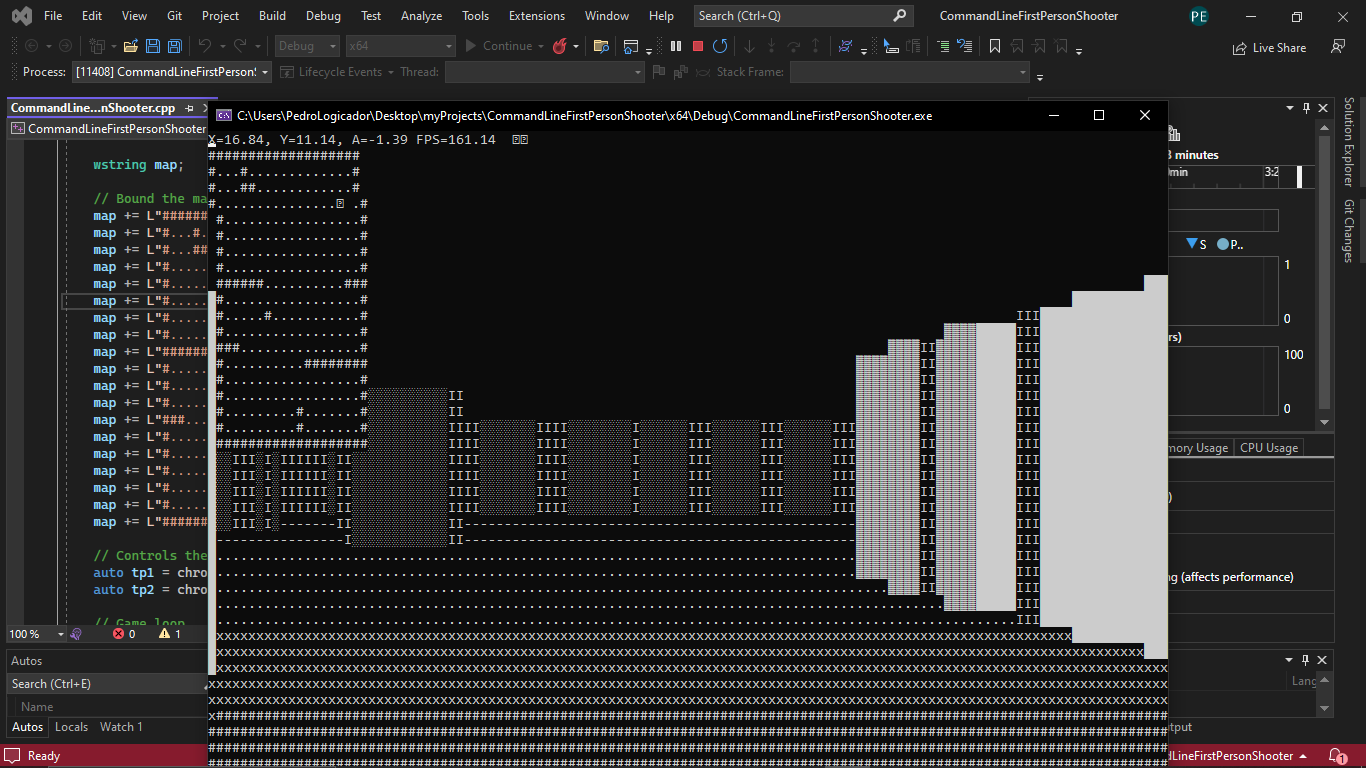The image size is (1366, 768).
Task: Click the increase line indent icon
Action: coord(943,46)
